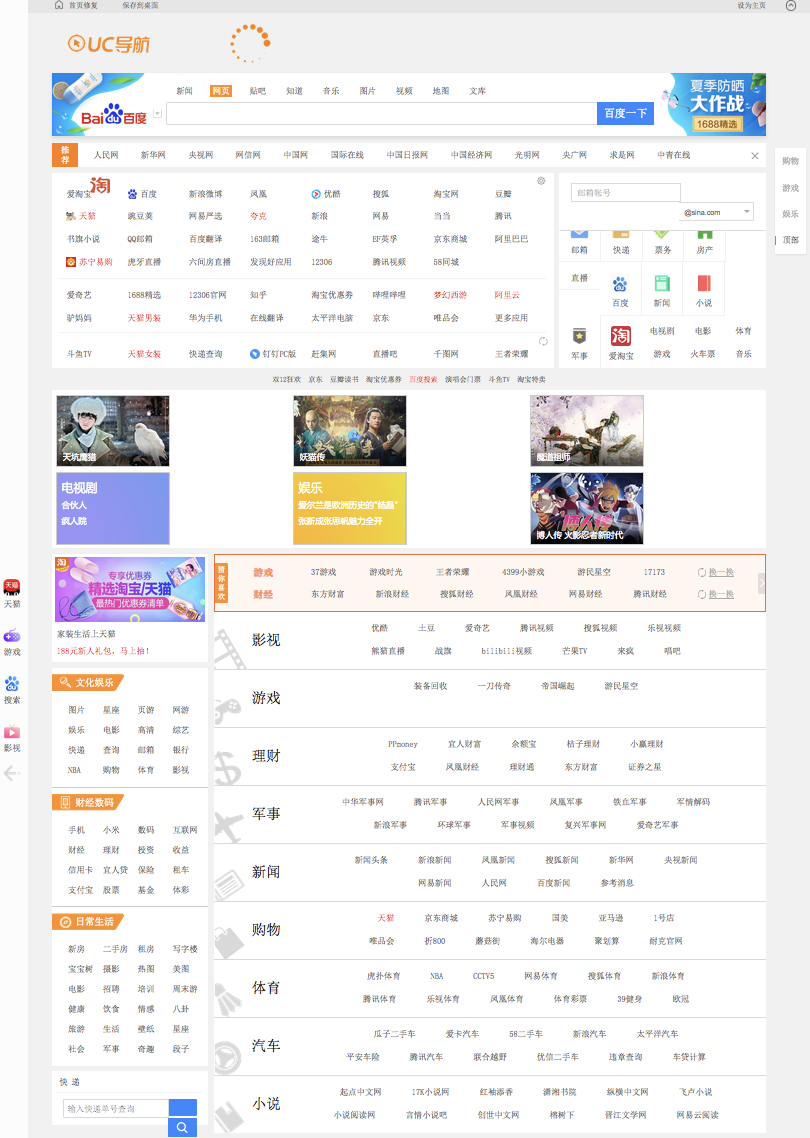Screen dimensions: 810x1138
Task: Open the 电视剧 blue tile
Action: 112,508
